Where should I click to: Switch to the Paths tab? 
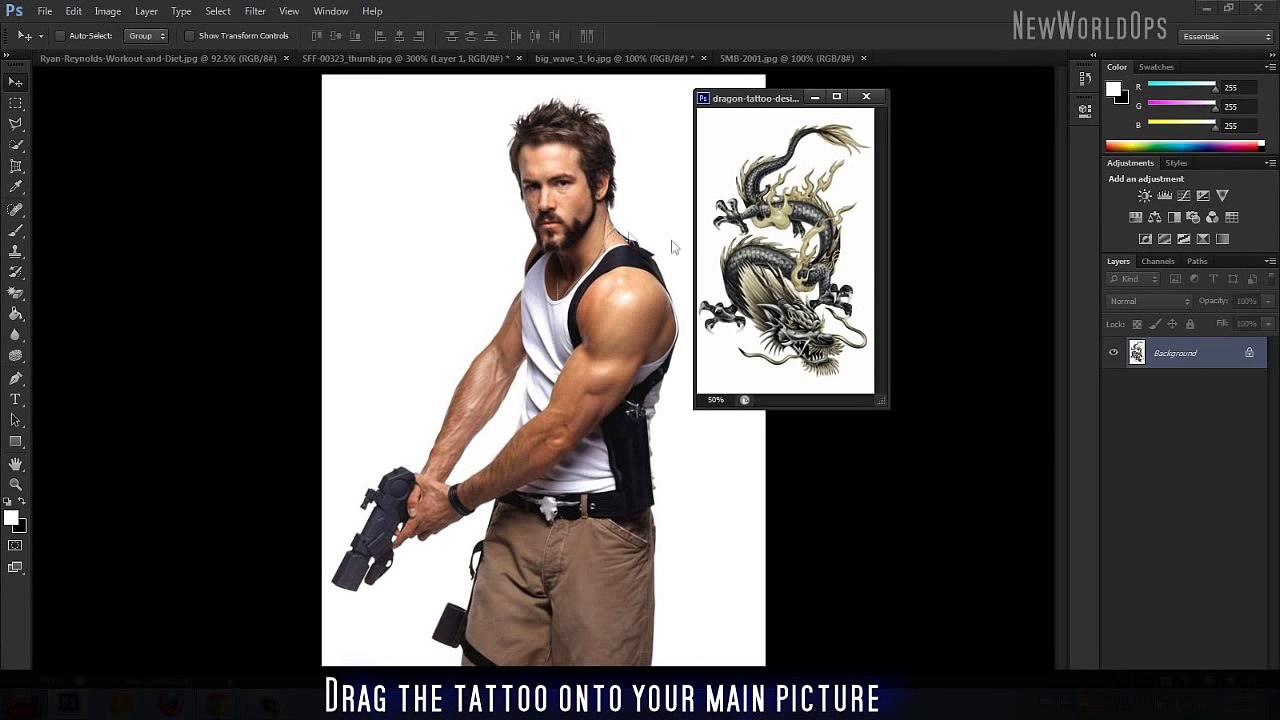[1197, 261]
